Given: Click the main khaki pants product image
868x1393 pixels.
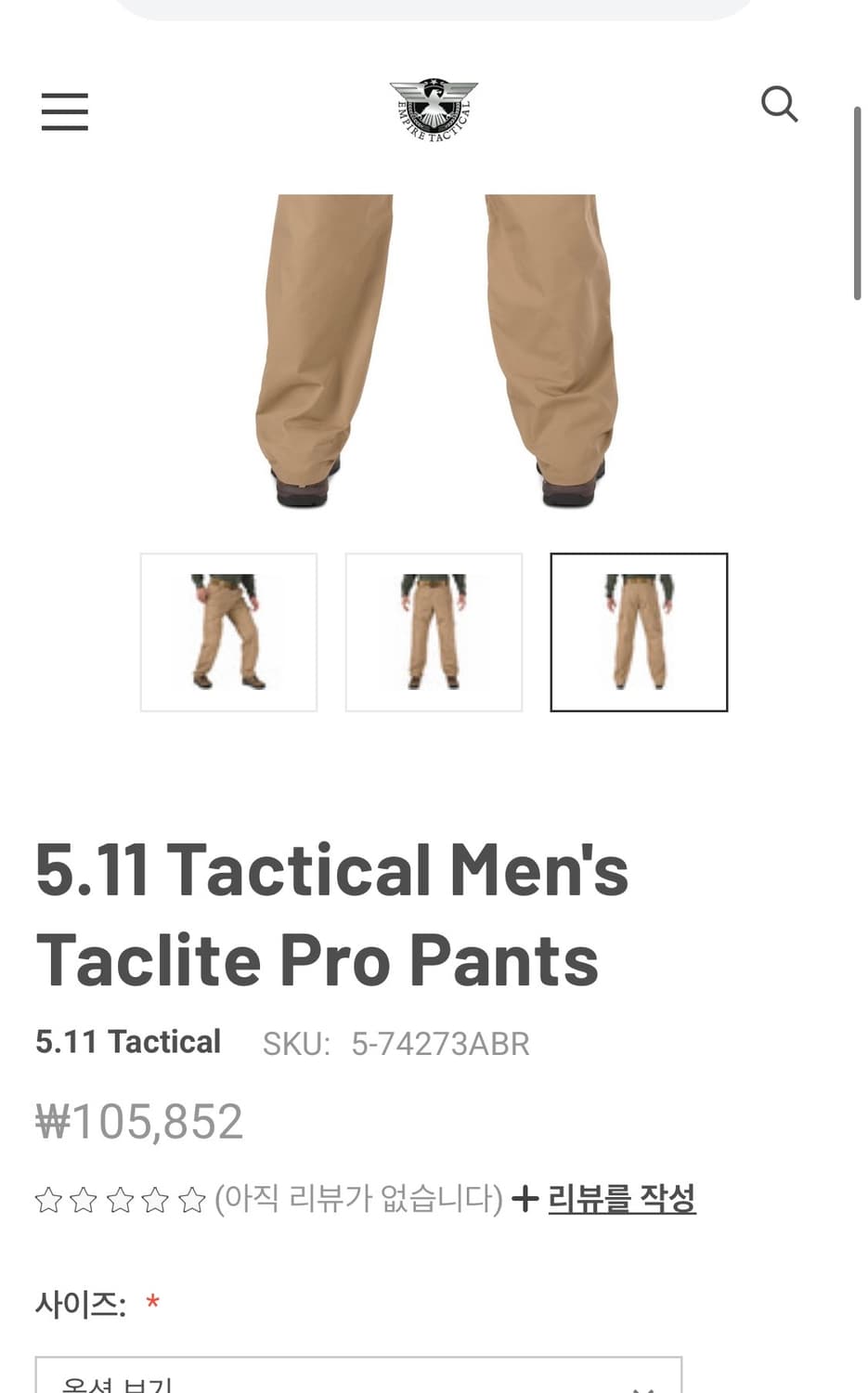Looking at the screenshot, I should [x=436, y=351].
